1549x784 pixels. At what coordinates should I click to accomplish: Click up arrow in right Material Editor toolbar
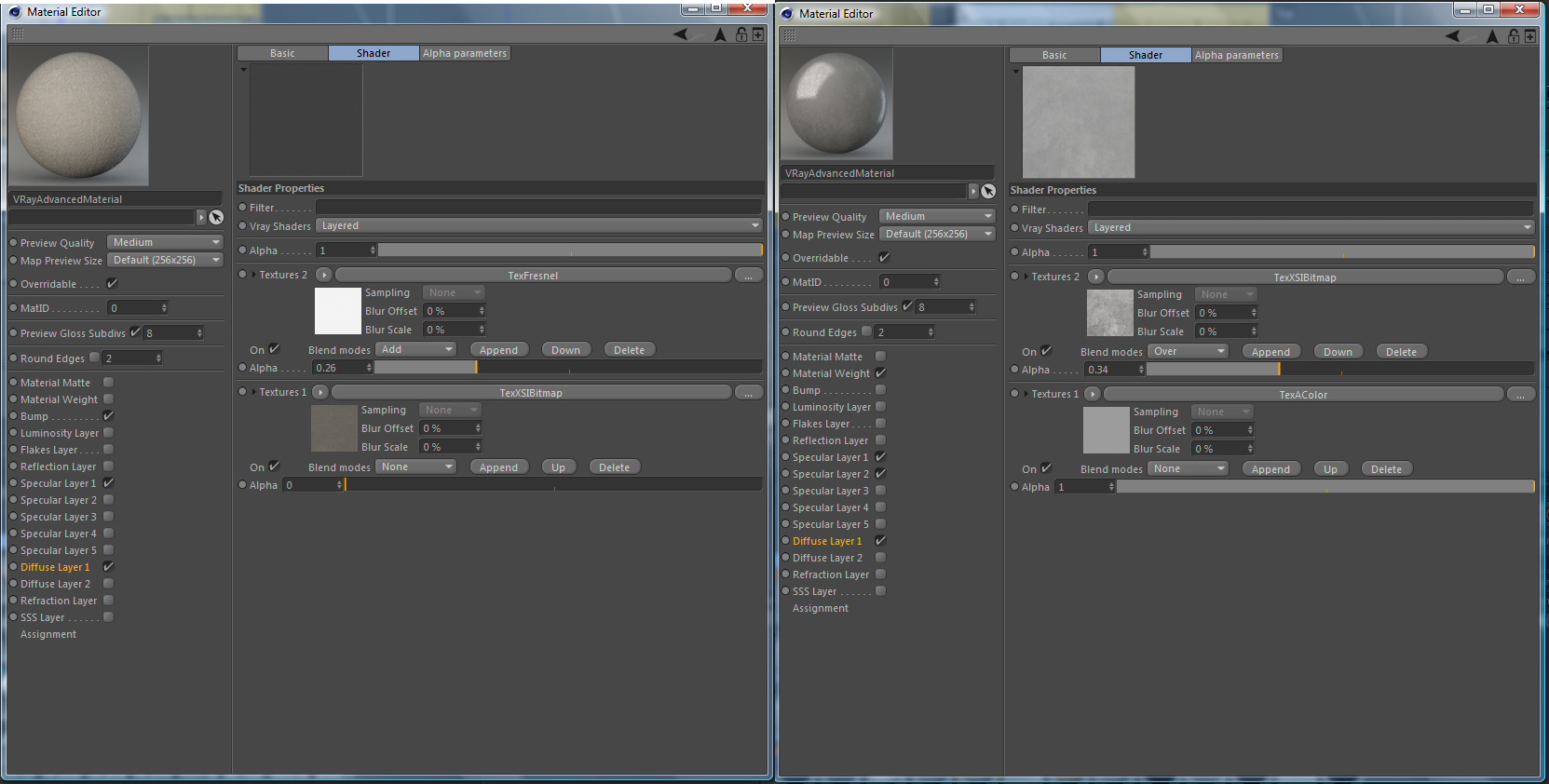(1492, 36)
